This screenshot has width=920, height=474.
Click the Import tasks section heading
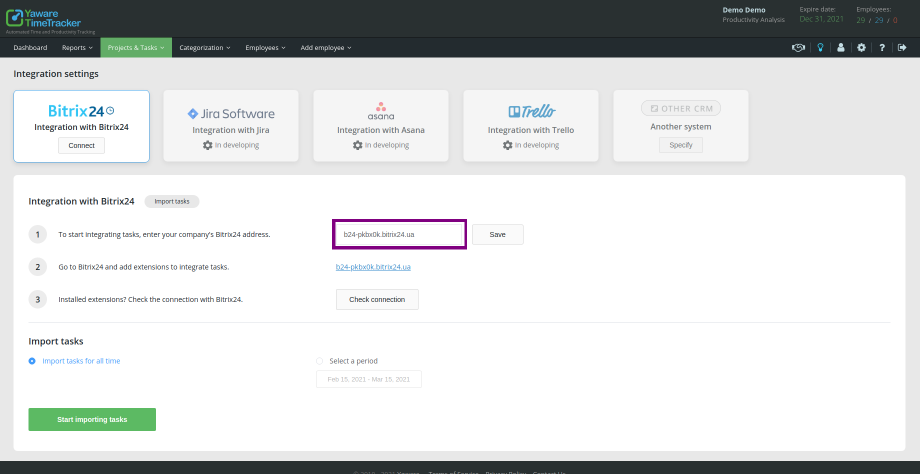56,341
